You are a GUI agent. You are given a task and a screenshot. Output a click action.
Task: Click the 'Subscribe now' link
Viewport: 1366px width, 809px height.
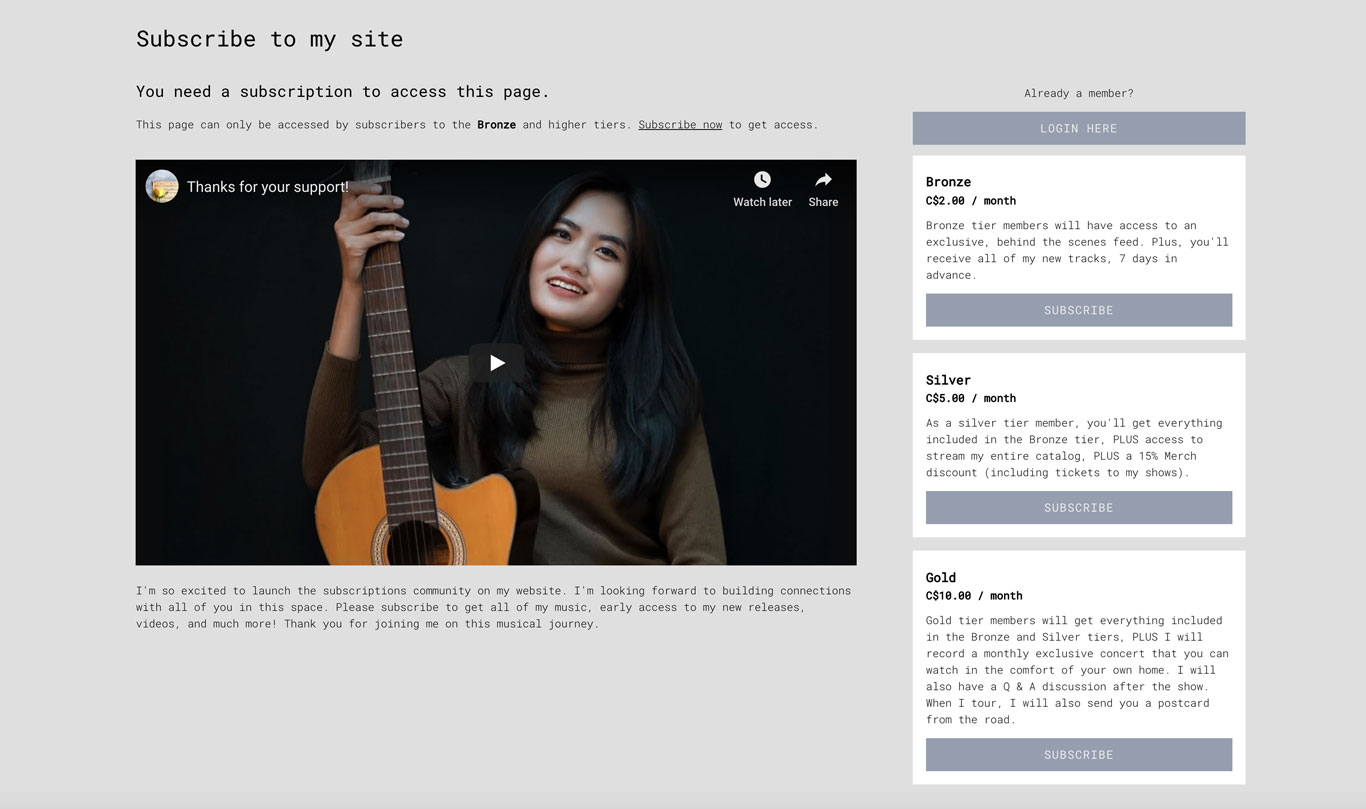[x=680, y=125]
